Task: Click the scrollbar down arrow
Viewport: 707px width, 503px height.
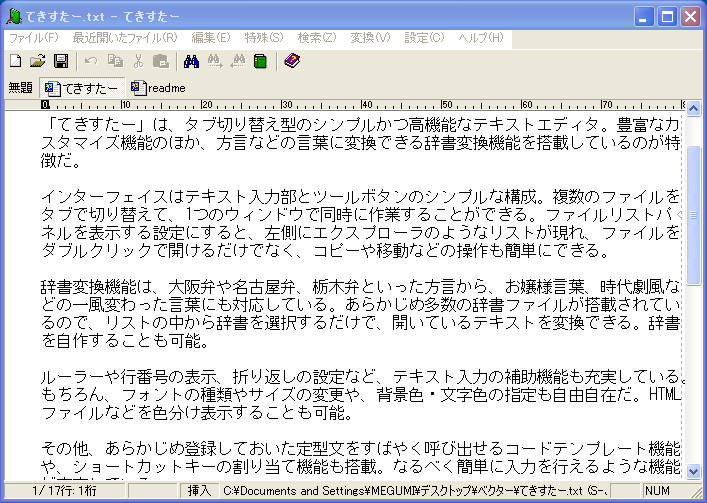Action: (693, 472)
